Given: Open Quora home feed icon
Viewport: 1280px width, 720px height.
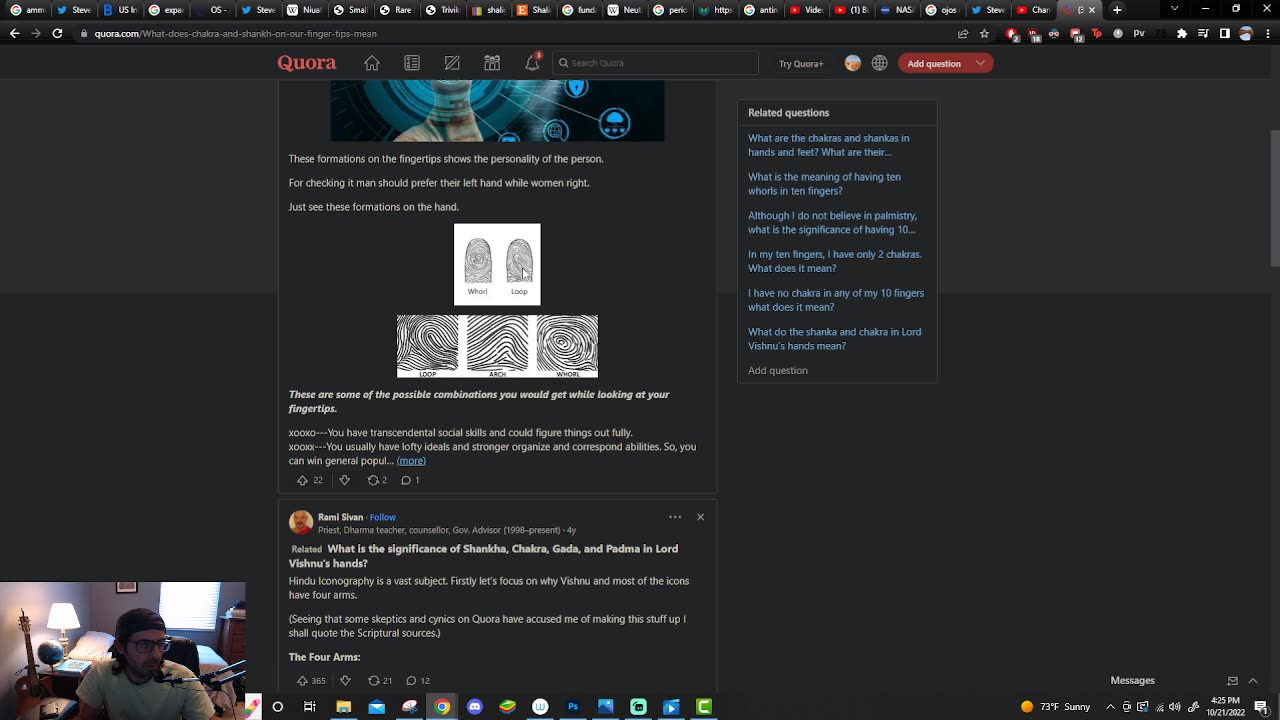Looking at the screenshot, I should (x=372, y=63).
